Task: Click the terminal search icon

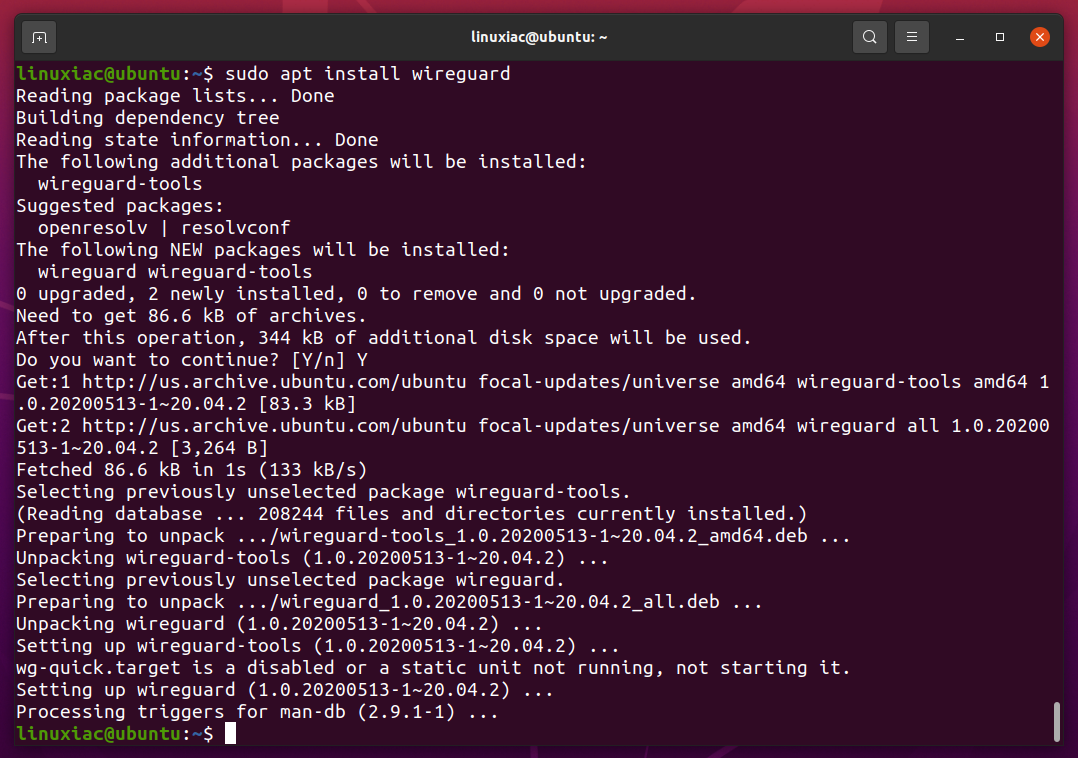Action: [870, 38]
